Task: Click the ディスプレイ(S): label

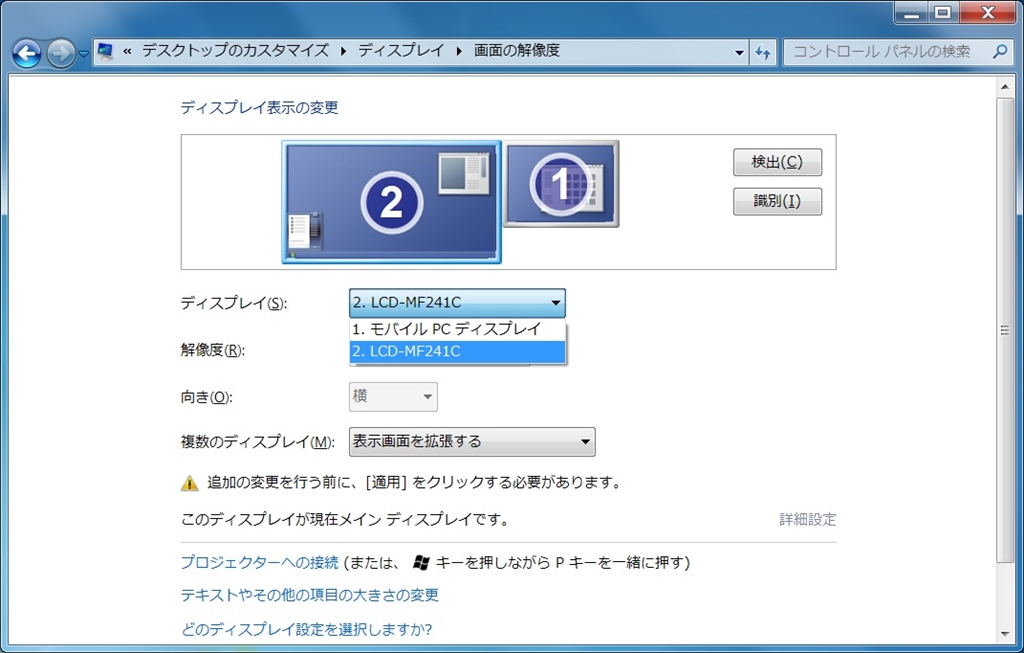Action: coord(234,304)
